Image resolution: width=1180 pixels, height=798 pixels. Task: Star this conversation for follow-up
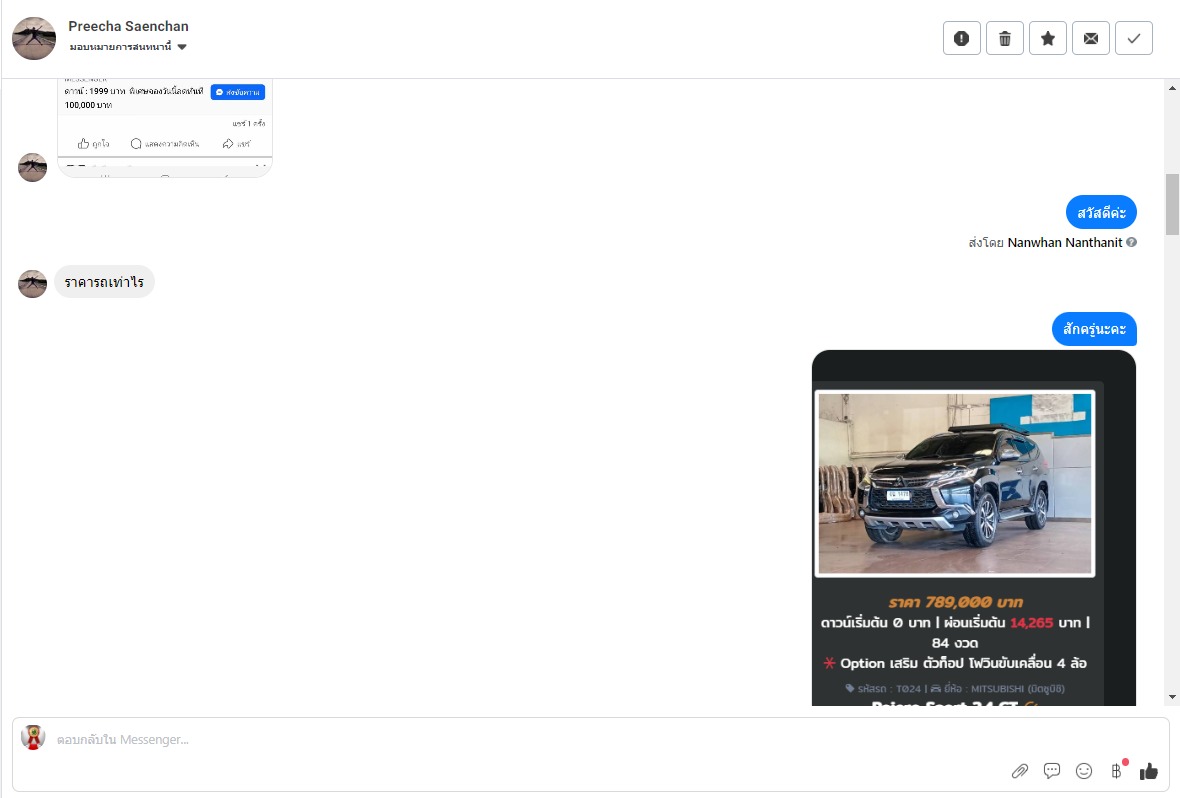[x=1048, y=38]
